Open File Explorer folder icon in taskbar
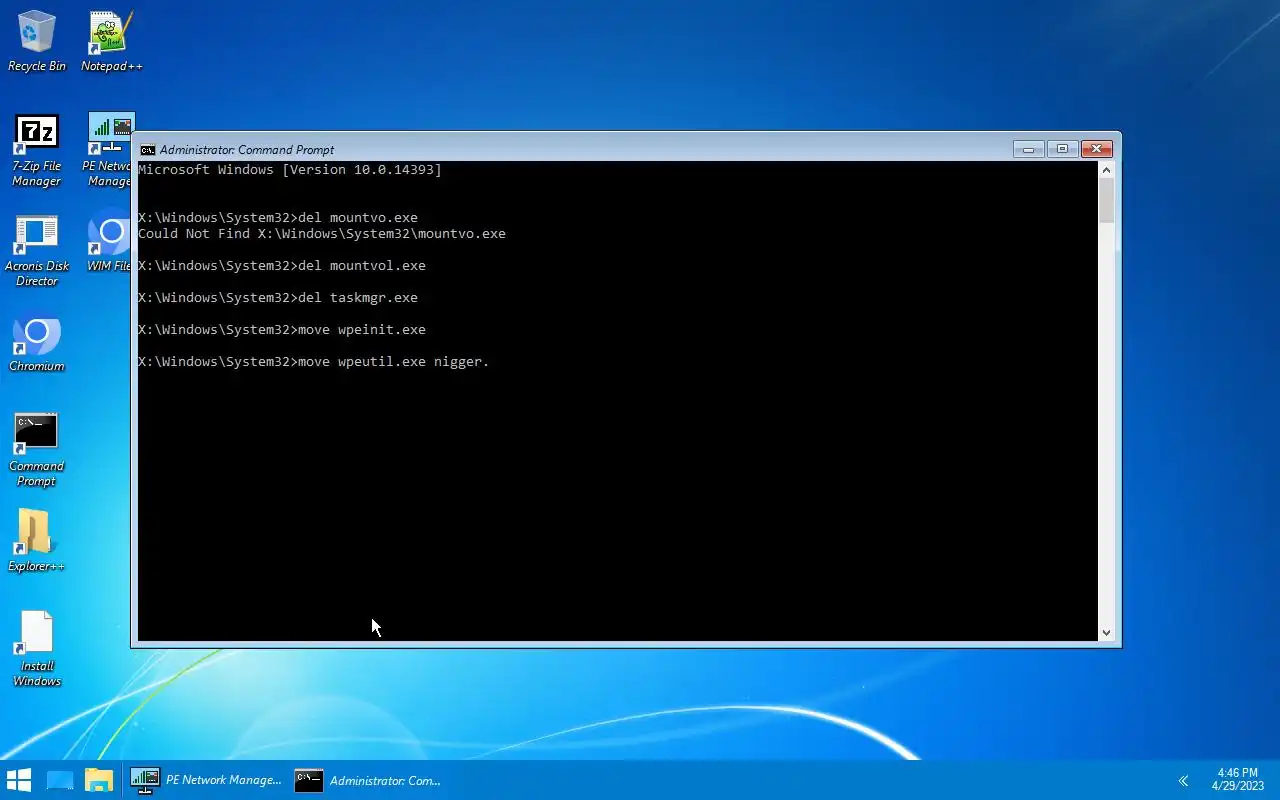Screen dimensions: 1280x800 tap(99, 780)
